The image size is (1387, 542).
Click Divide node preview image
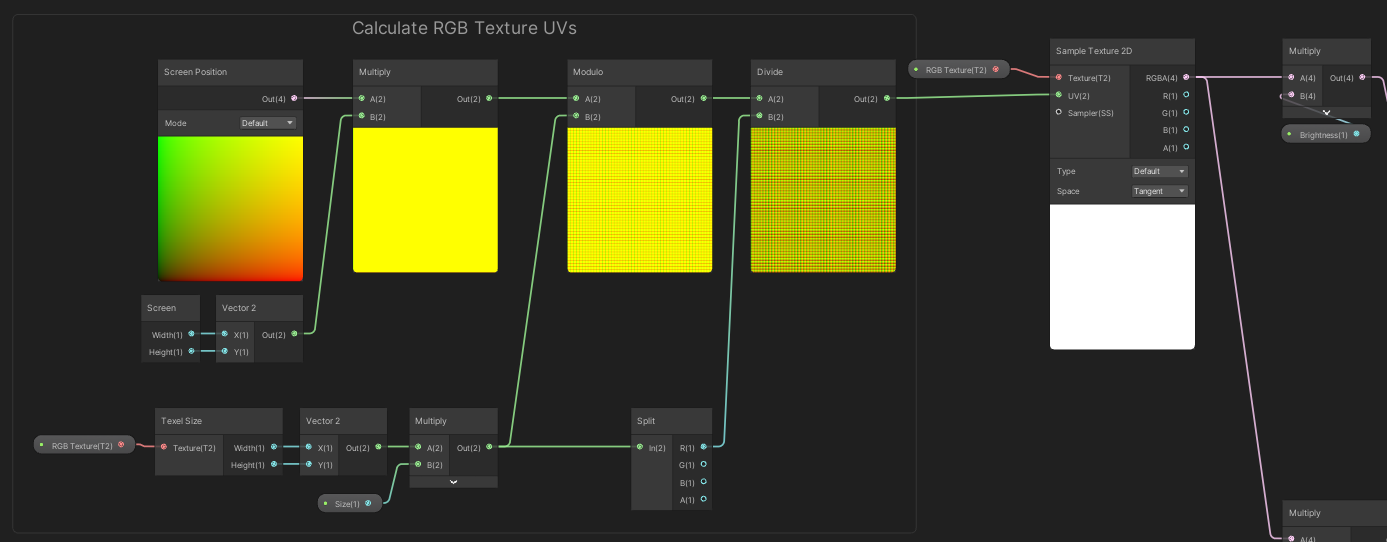coord(823,200)
